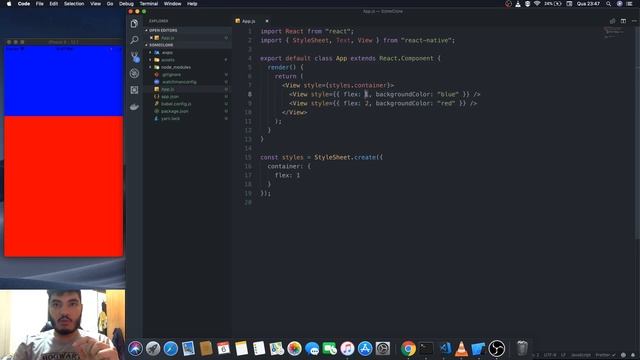Viewport: 640px width, 360px height.
Task: Open the Apple menu
Action: 9,4
